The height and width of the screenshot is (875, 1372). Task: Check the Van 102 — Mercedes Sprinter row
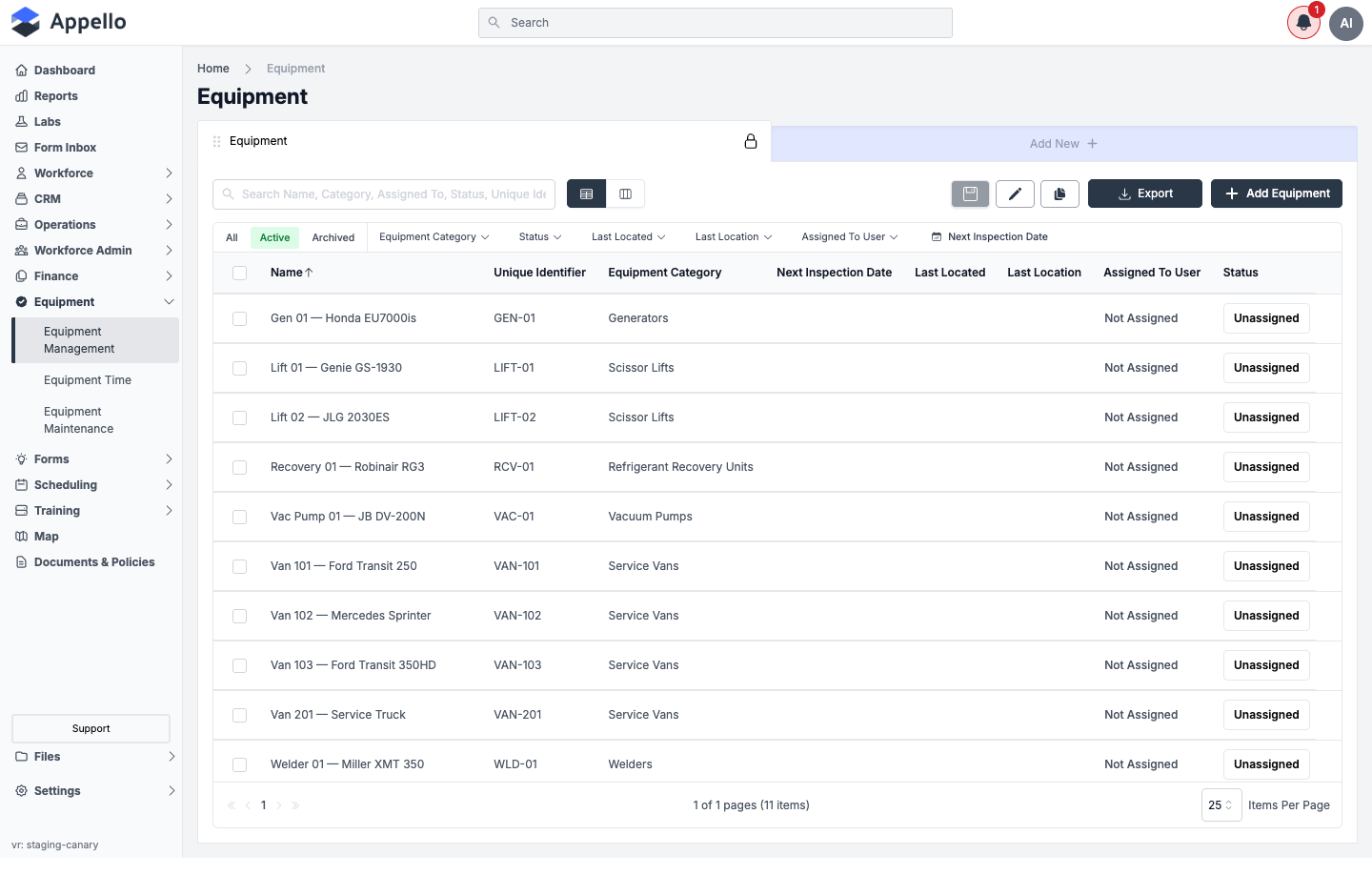click(240, 616)
